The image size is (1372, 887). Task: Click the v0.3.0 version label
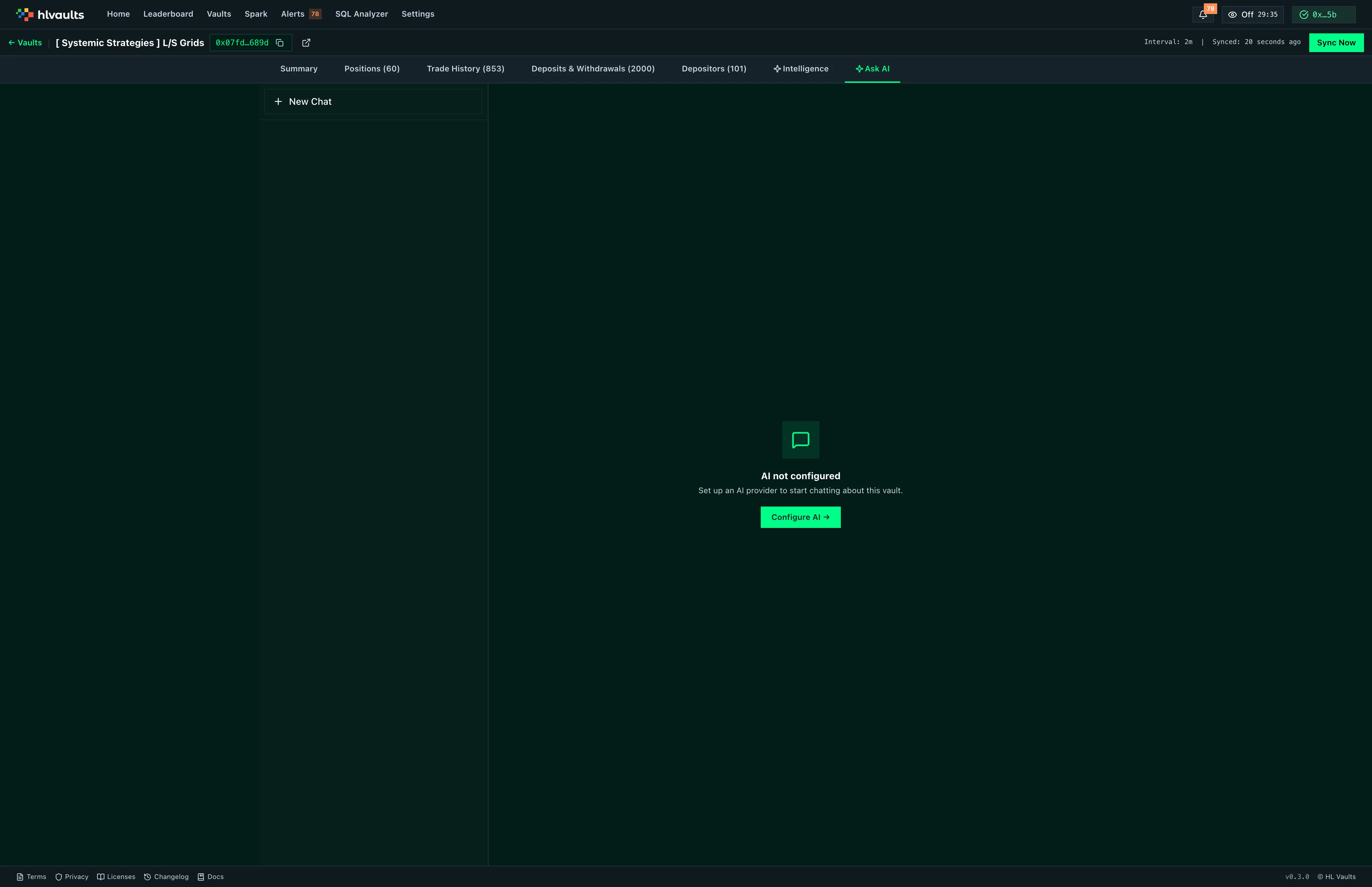[x=1297, y=877]
